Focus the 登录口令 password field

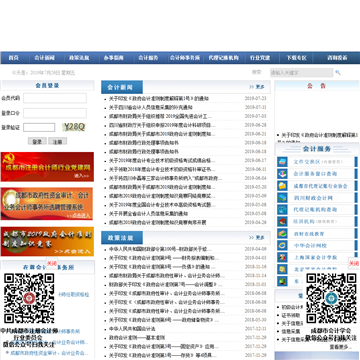(55, 113)
